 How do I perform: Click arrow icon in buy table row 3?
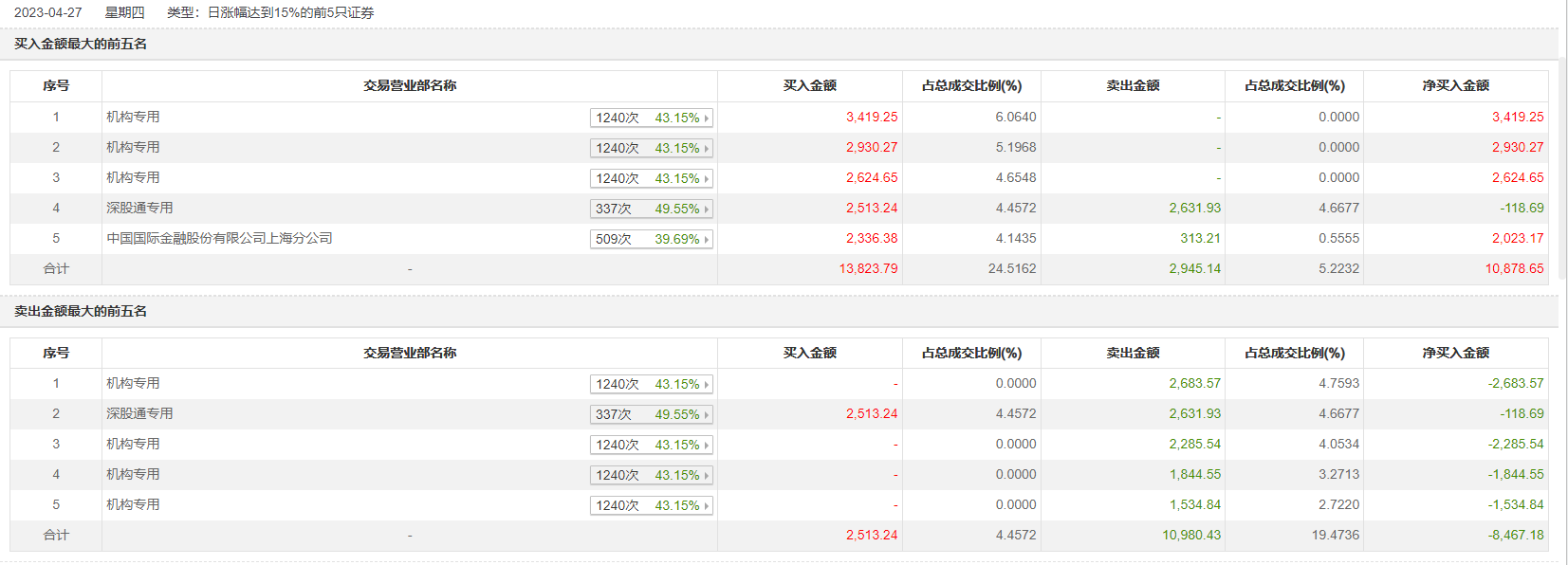706,179
